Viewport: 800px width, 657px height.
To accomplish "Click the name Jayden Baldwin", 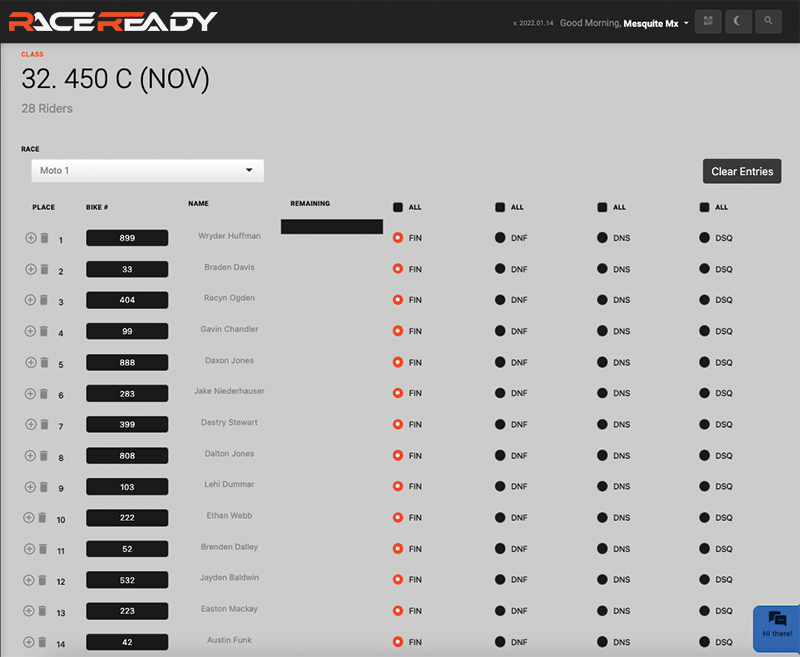I will tap(229, 577).
